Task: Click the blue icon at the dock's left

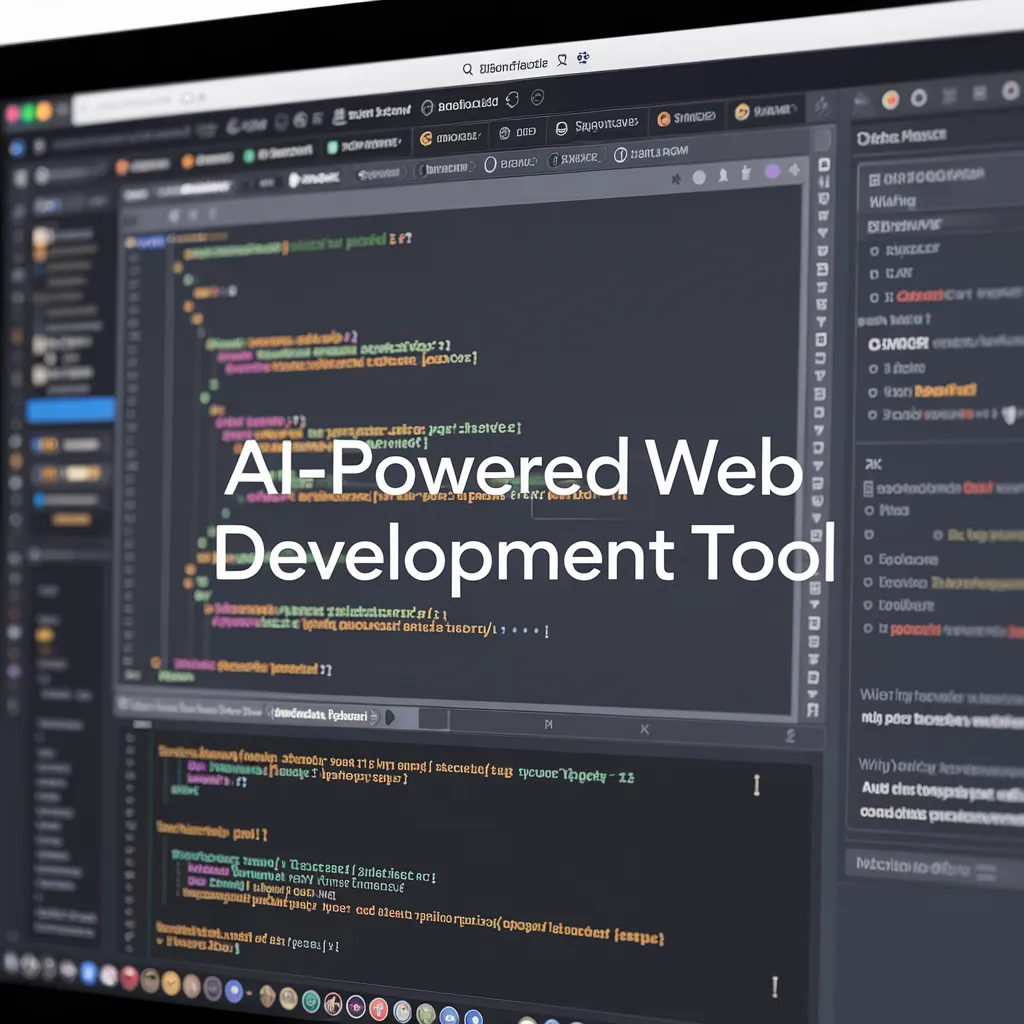Action: [88, 971]
